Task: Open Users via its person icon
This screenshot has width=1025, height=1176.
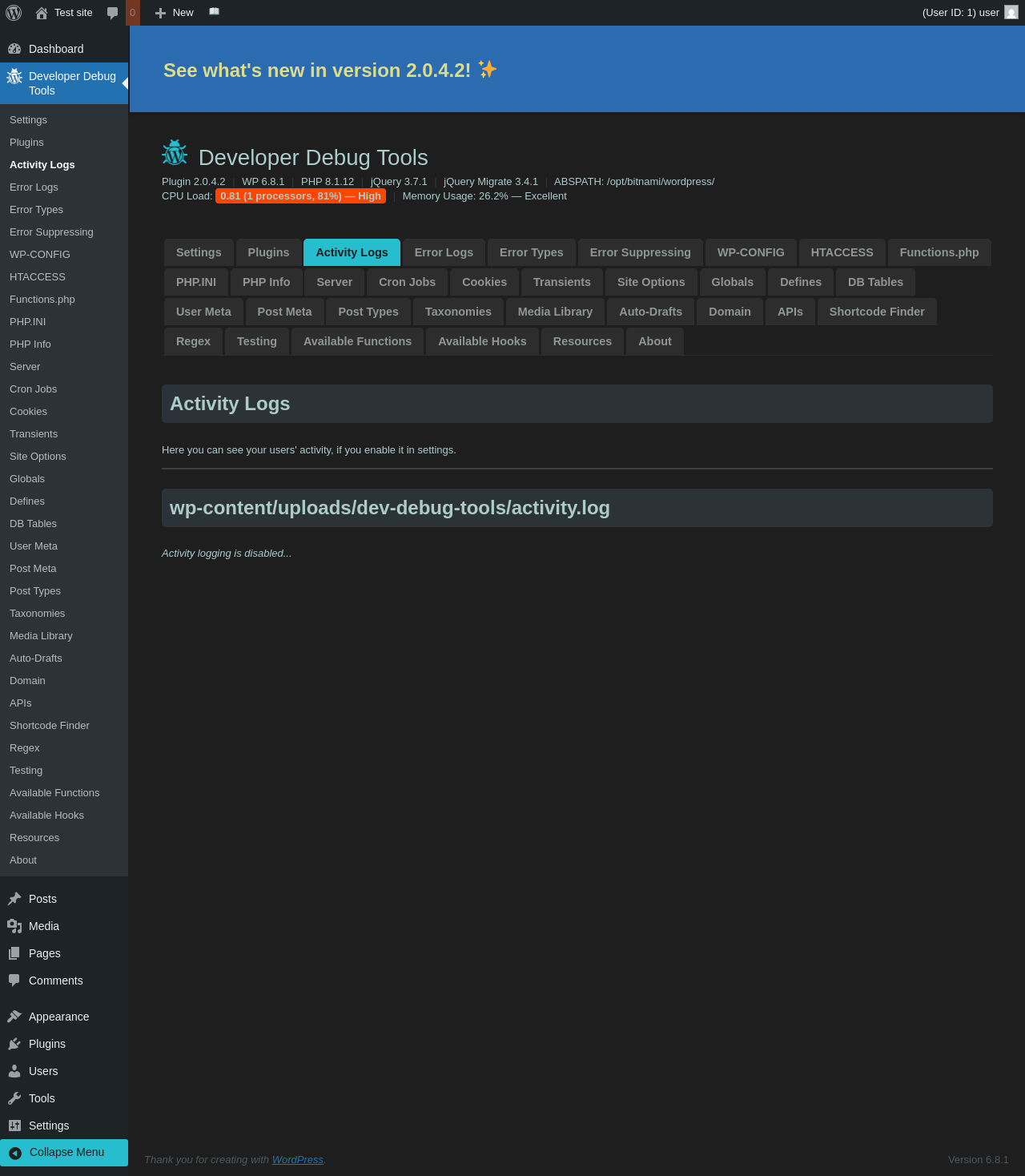Action: pyautogui.click(x=14, y=1071)
